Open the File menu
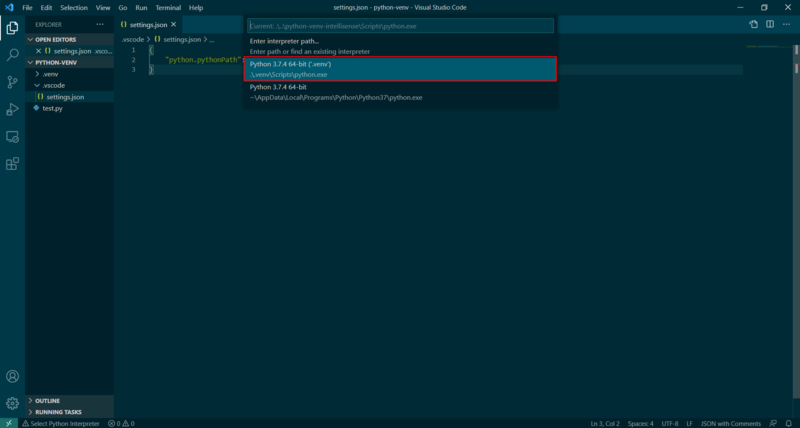This screenshot has width=800, height=428. [27, 8]
